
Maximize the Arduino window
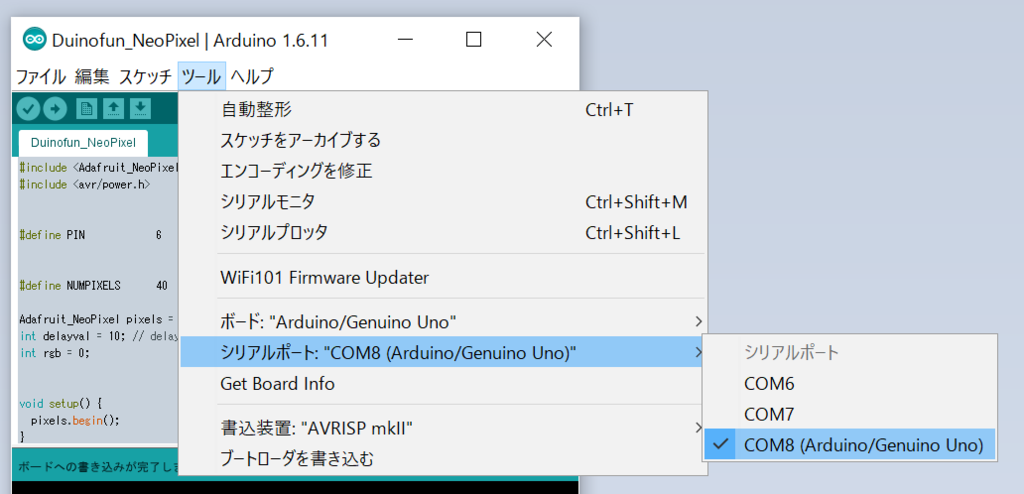[x=473, y=40]
